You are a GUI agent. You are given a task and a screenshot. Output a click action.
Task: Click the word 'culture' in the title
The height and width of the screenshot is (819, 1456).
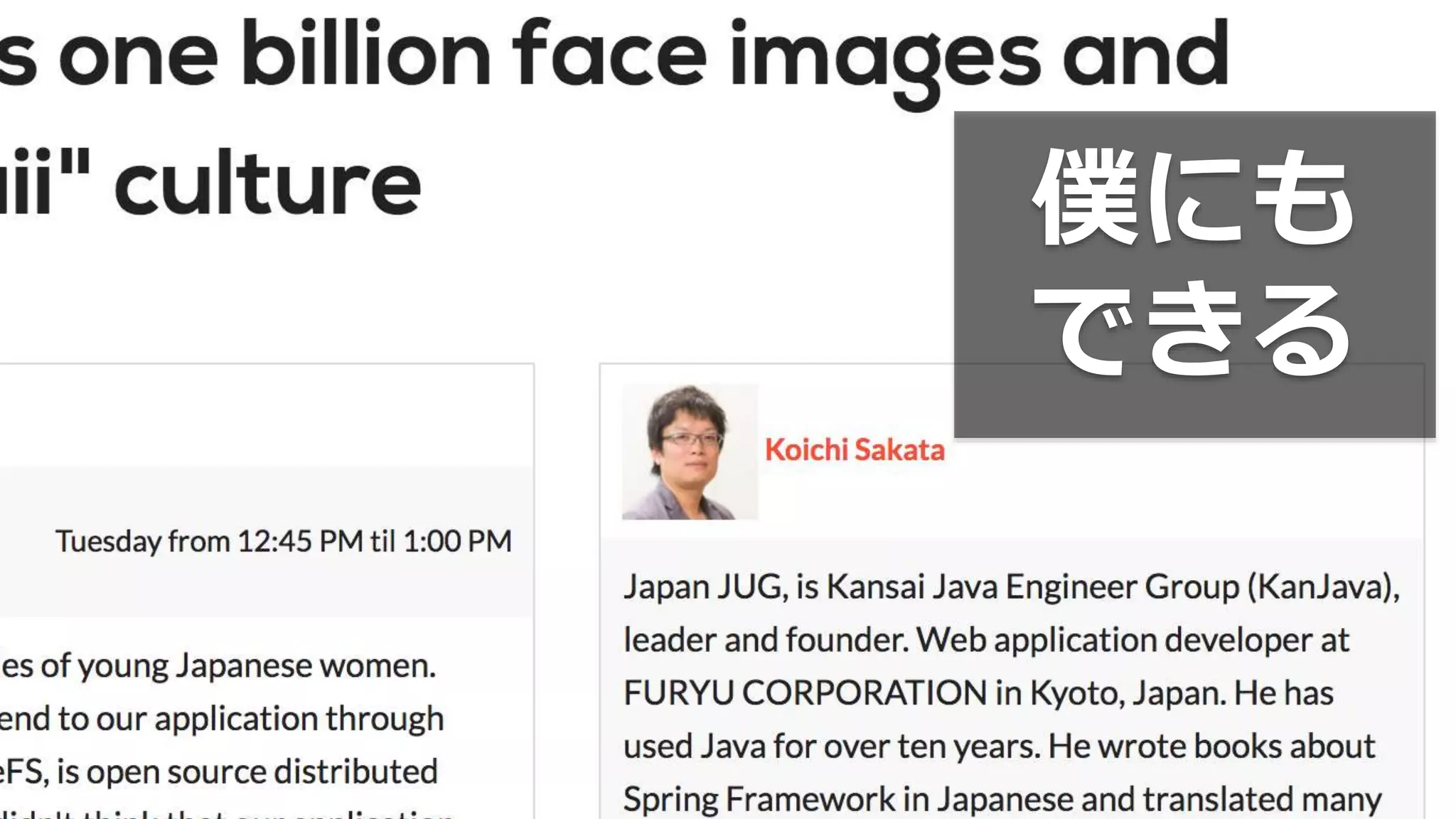tap(267, 183)
